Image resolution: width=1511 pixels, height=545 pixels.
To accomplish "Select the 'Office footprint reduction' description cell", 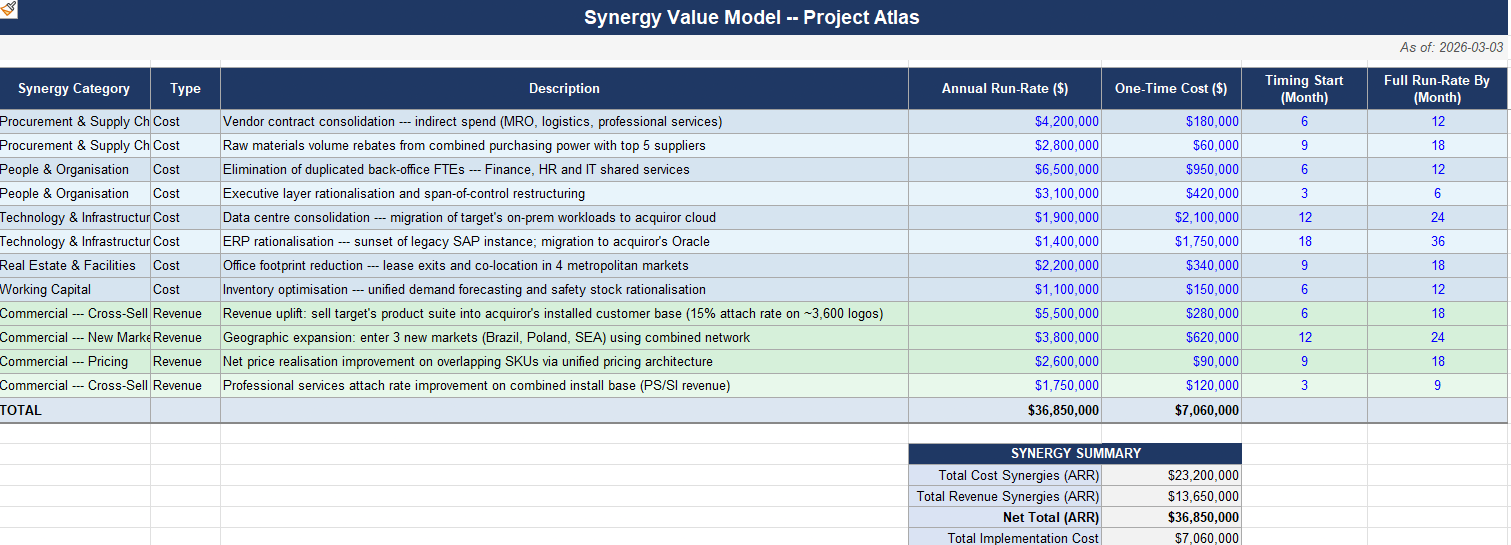I will point(564,266).
